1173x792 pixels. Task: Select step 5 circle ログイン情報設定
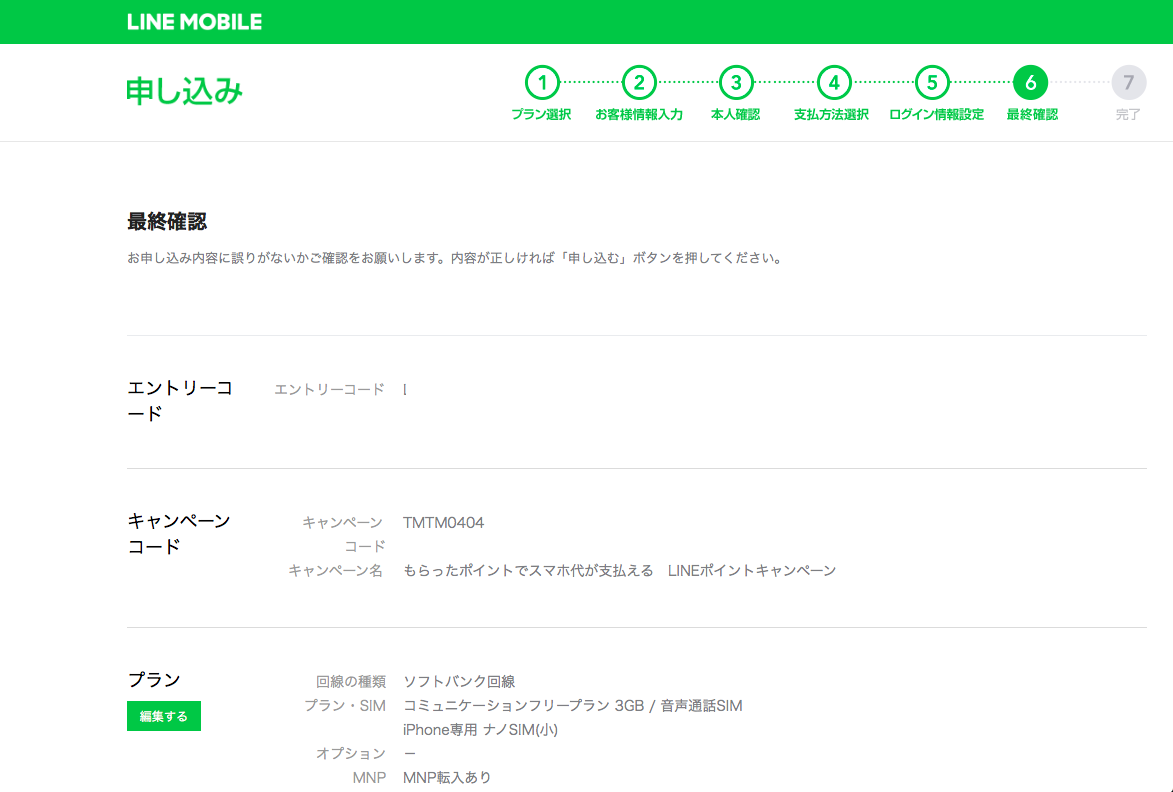click(932, 83)
